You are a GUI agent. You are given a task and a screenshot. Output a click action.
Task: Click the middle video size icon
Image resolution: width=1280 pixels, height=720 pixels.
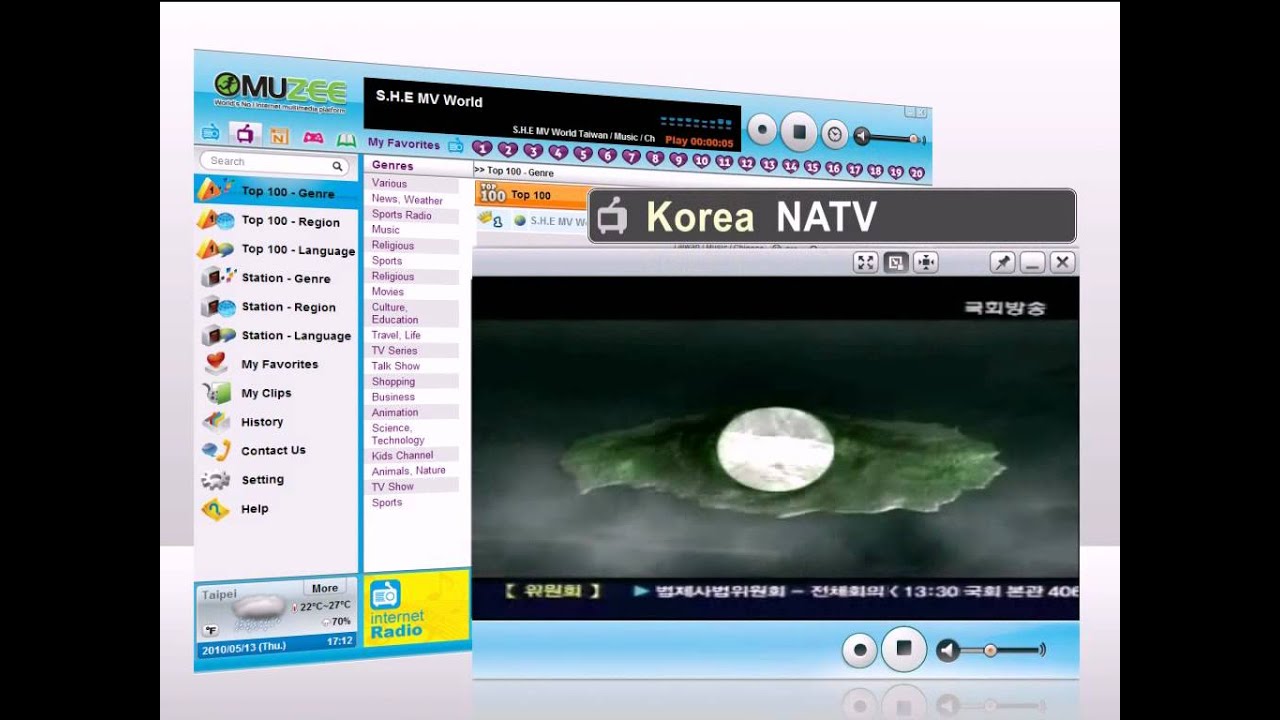(x=896, y=262)
